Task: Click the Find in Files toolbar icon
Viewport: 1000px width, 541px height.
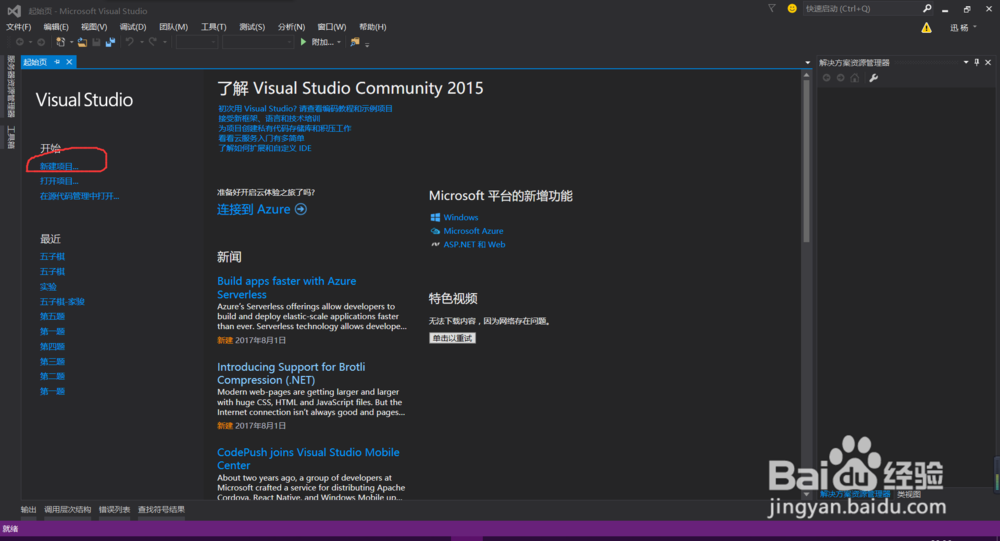Action: pyautogui.click(x=355, y=42)
